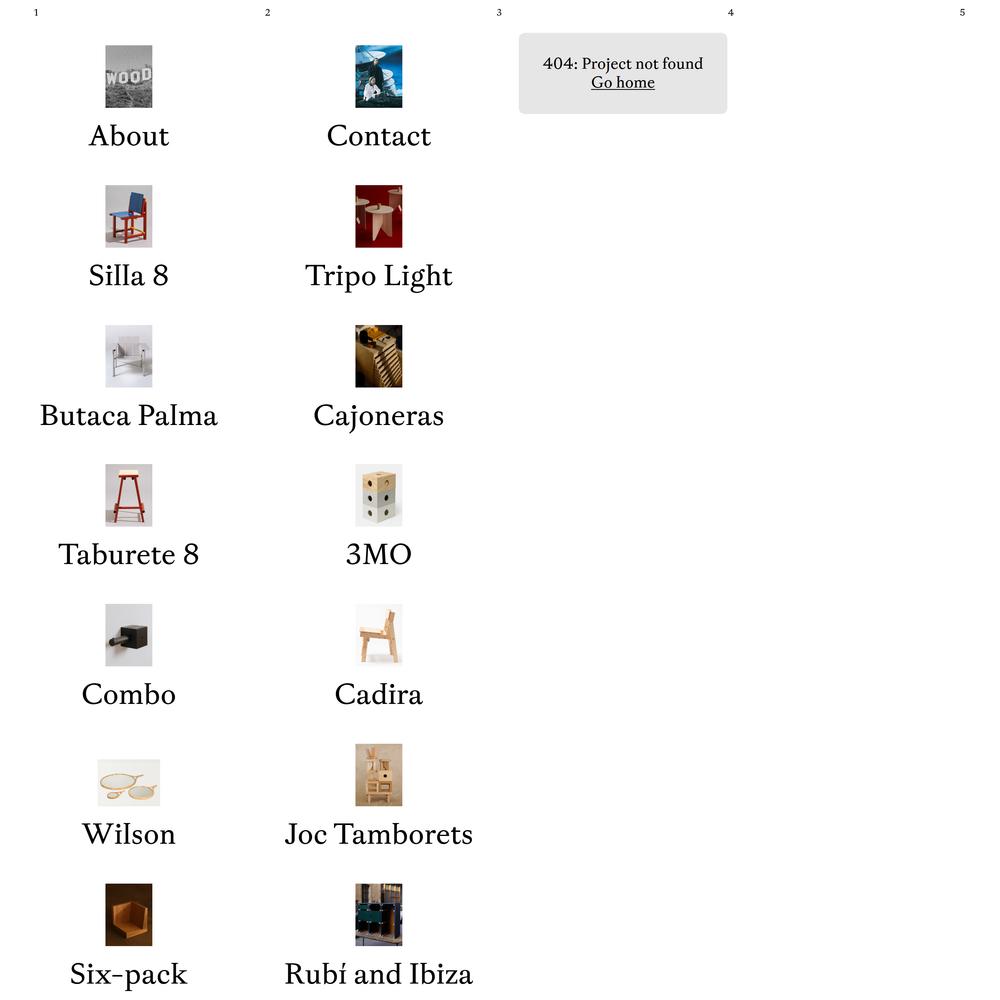Open the Six-pack project title link
Screen dimensions: 1000x1000
[x=129, y=974]
